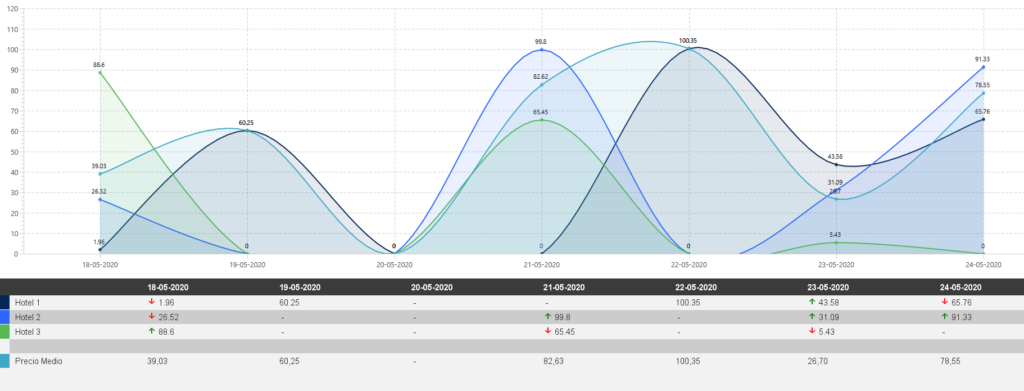1024x391 pixels.
Task: Click the 21-05-2020 table column header
Action: [564, 288]
